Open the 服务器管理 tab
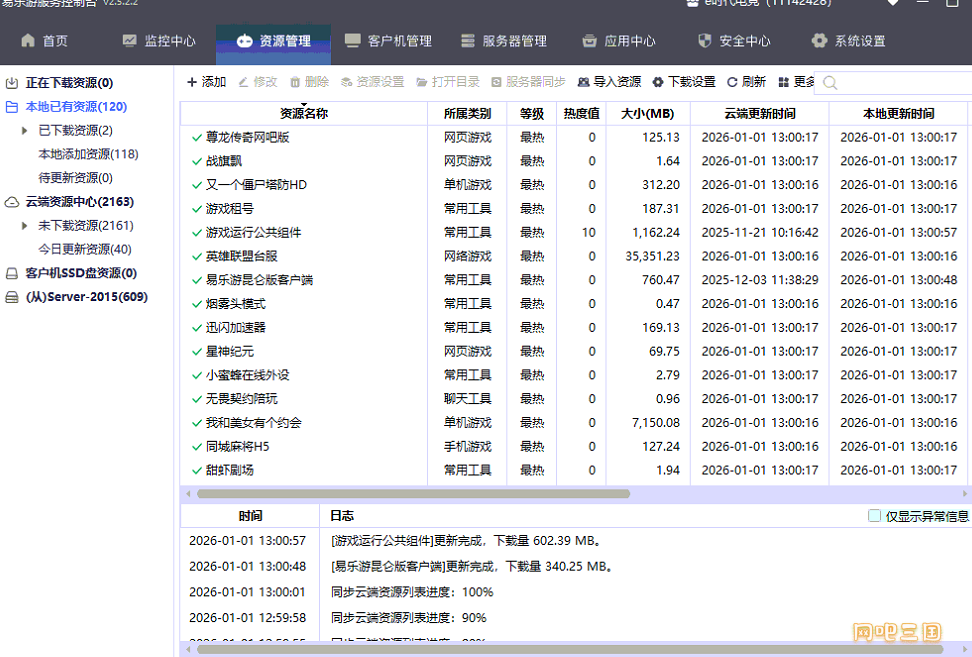 pos(504,41)
